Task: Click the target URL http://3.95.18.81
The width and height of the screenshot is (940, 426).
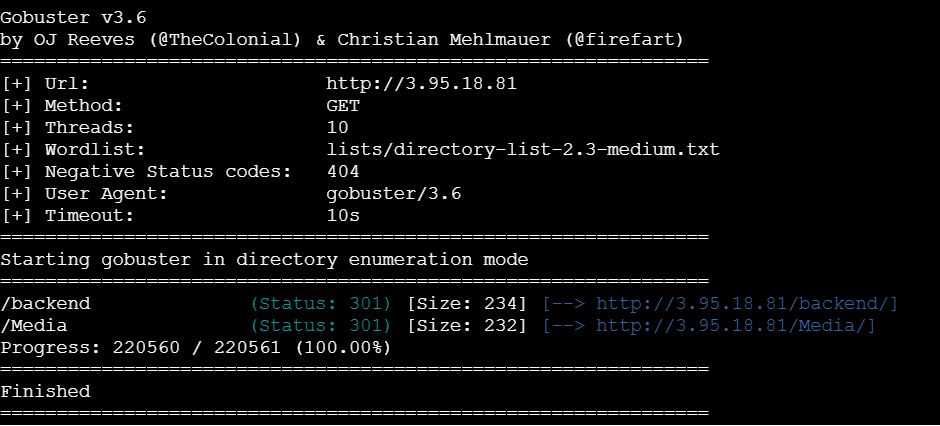Action: point(421,84)
